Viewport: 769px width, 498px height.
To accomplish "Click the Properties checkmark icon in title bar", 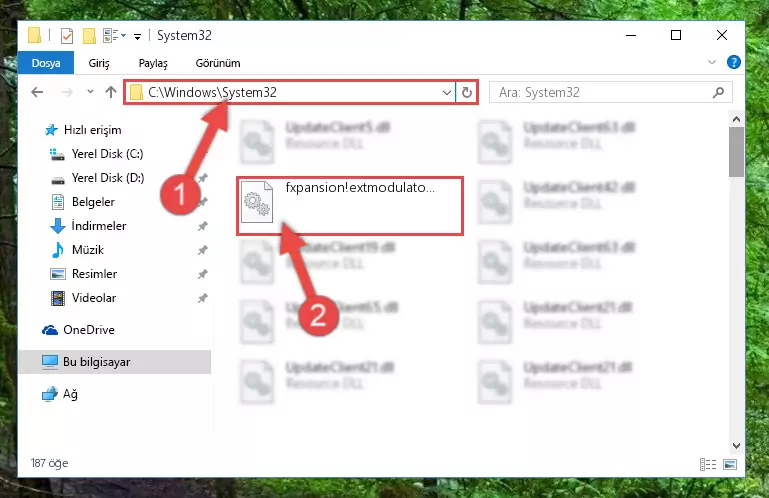I will coord(67,36).
